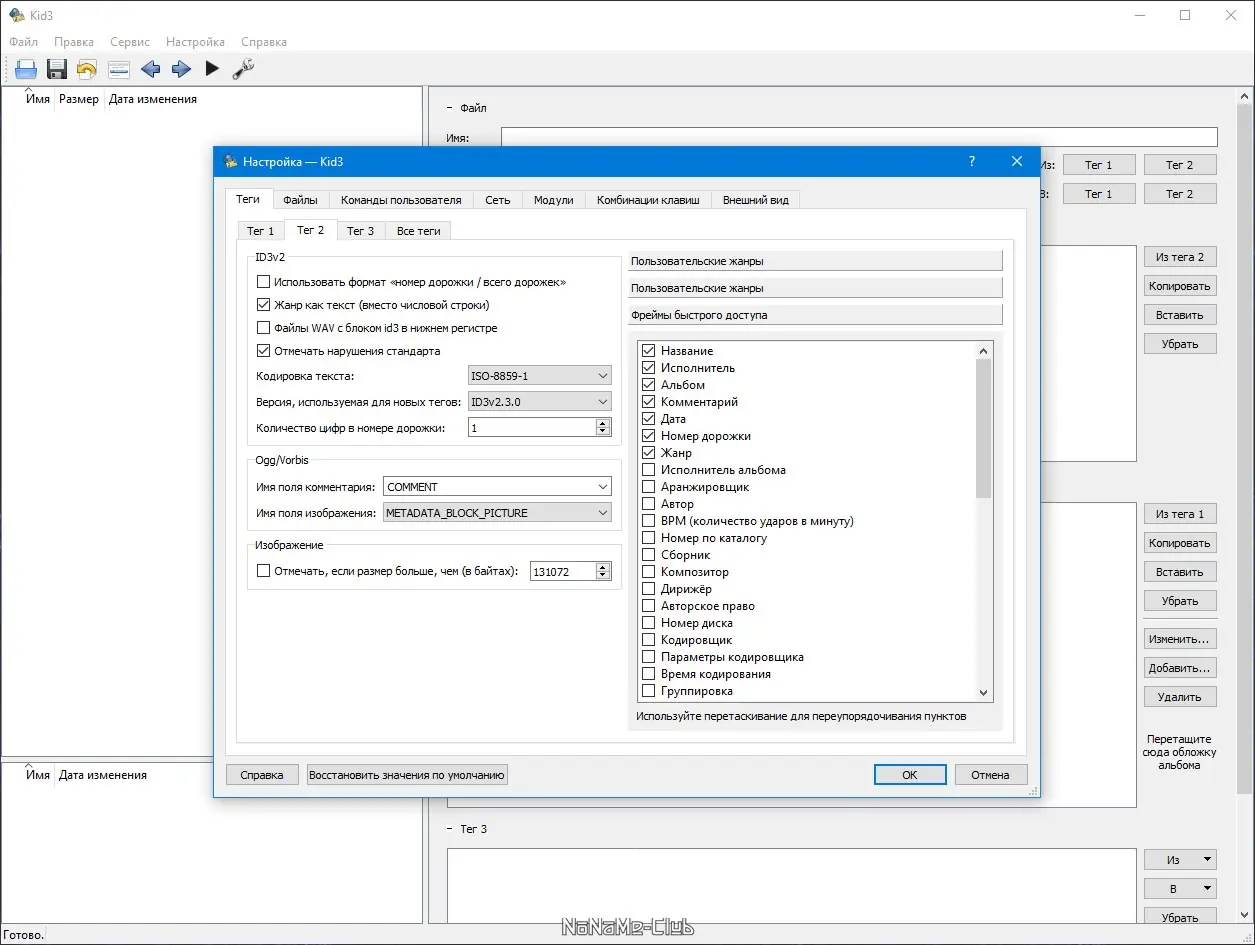This screenshot has width=1255, height=945.
Task: Switch to Команды пользователя tab
Action: click(x=401, y=200)
